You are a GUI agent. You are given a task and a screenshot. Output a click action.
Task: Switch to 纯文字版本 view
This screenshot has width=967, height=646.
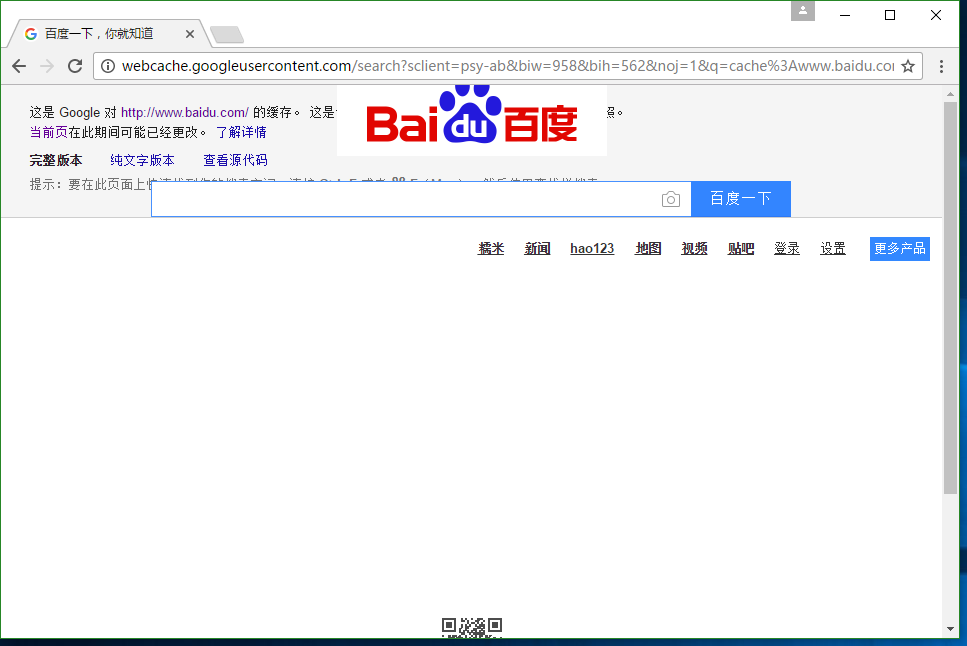coord(142,160)
